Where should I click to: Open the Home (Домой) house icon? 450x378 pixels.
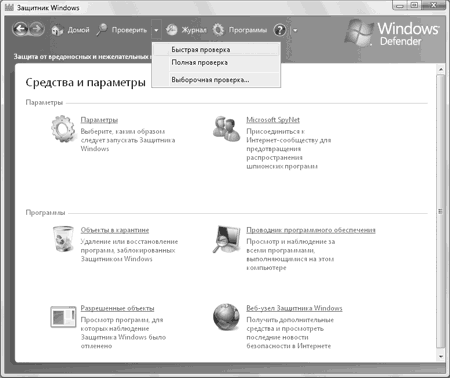57,30
